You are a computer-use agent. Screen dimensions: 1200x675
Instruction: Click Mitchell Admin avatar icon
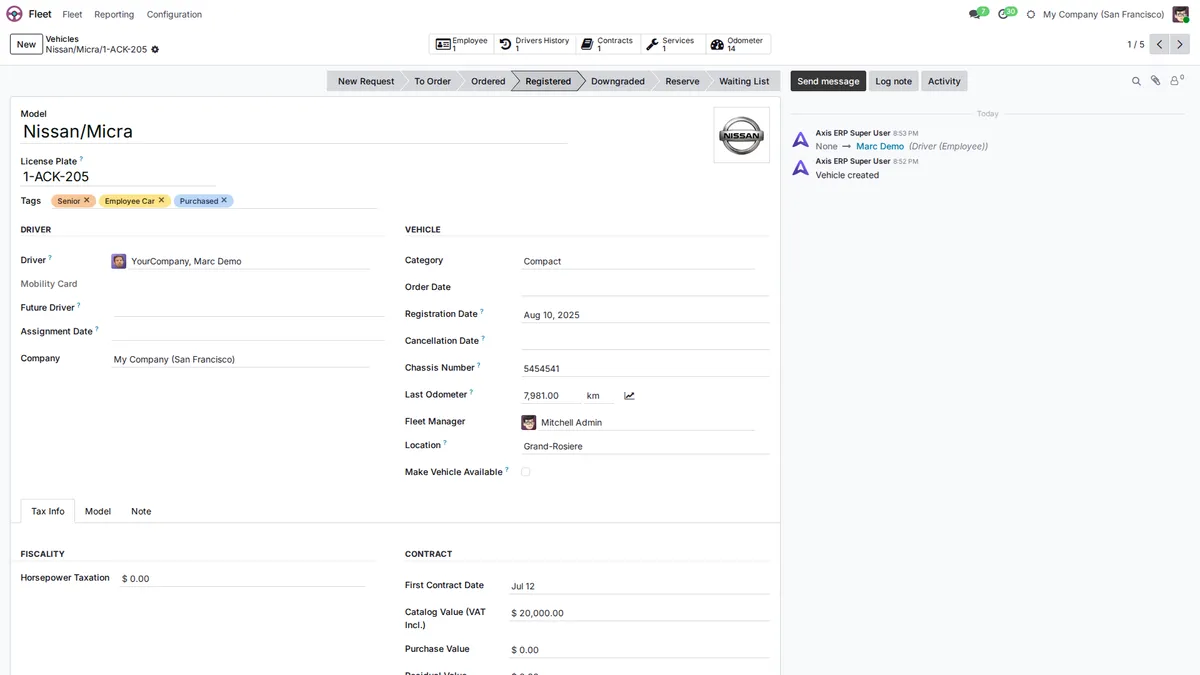pyautogui.click(x=529, y=422)
